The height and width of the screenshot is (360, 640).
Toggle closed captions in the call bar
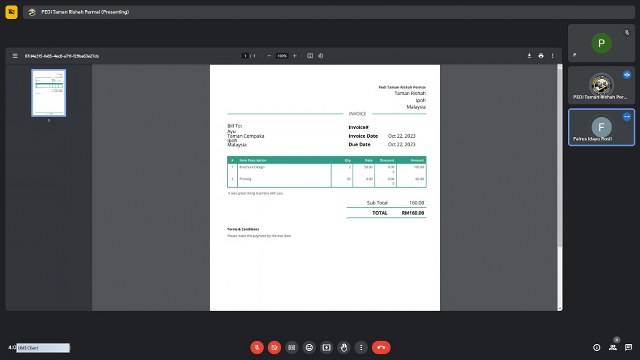pos(291,347)
